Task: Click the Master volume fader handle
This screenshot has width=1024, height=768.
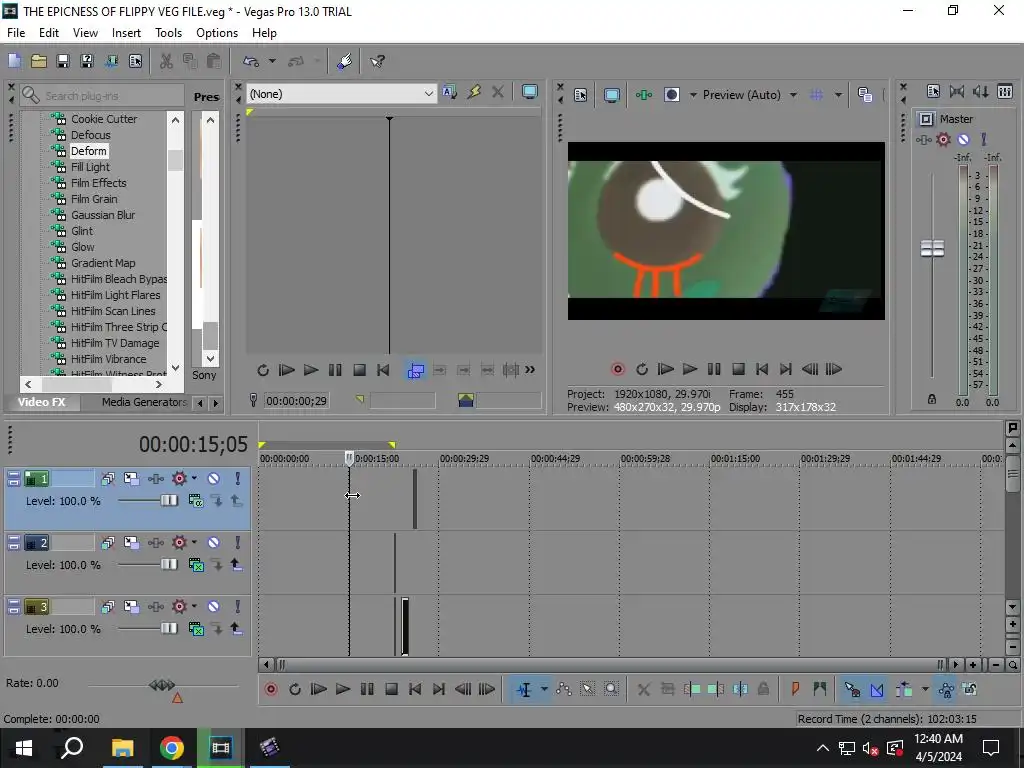Action: (932, 248)
